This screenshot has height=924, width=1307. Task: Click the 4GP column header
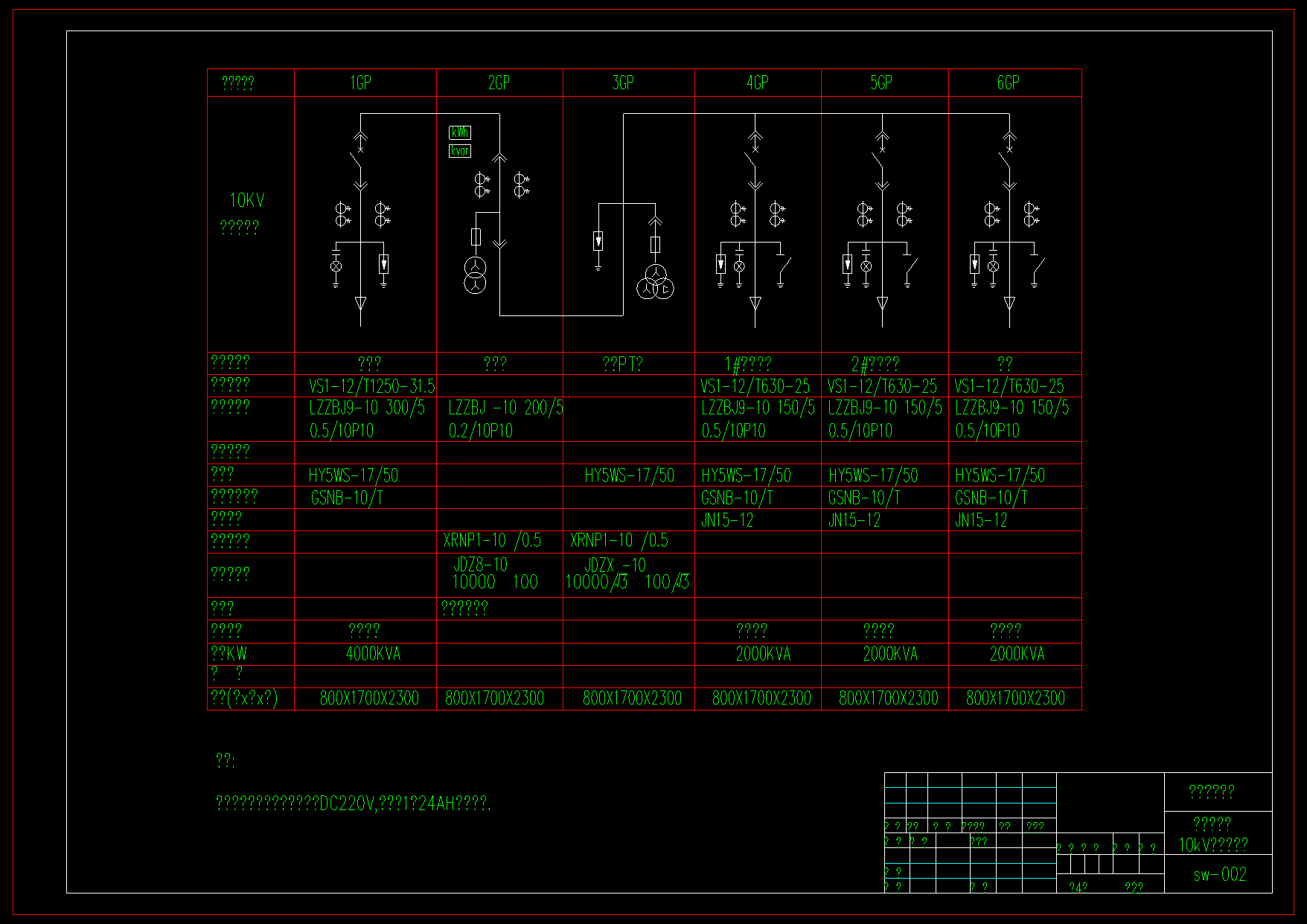[758, 83]
